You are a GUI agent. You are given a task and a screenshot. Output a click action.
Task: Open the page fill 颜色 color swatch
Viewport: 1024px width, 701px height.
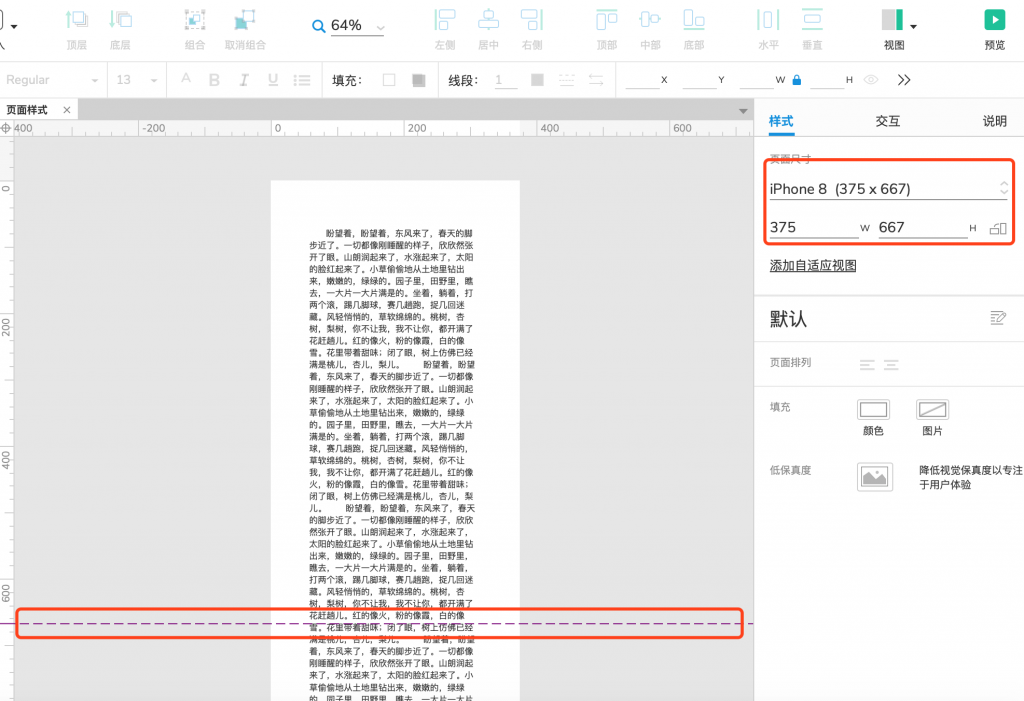click(873, 409)
